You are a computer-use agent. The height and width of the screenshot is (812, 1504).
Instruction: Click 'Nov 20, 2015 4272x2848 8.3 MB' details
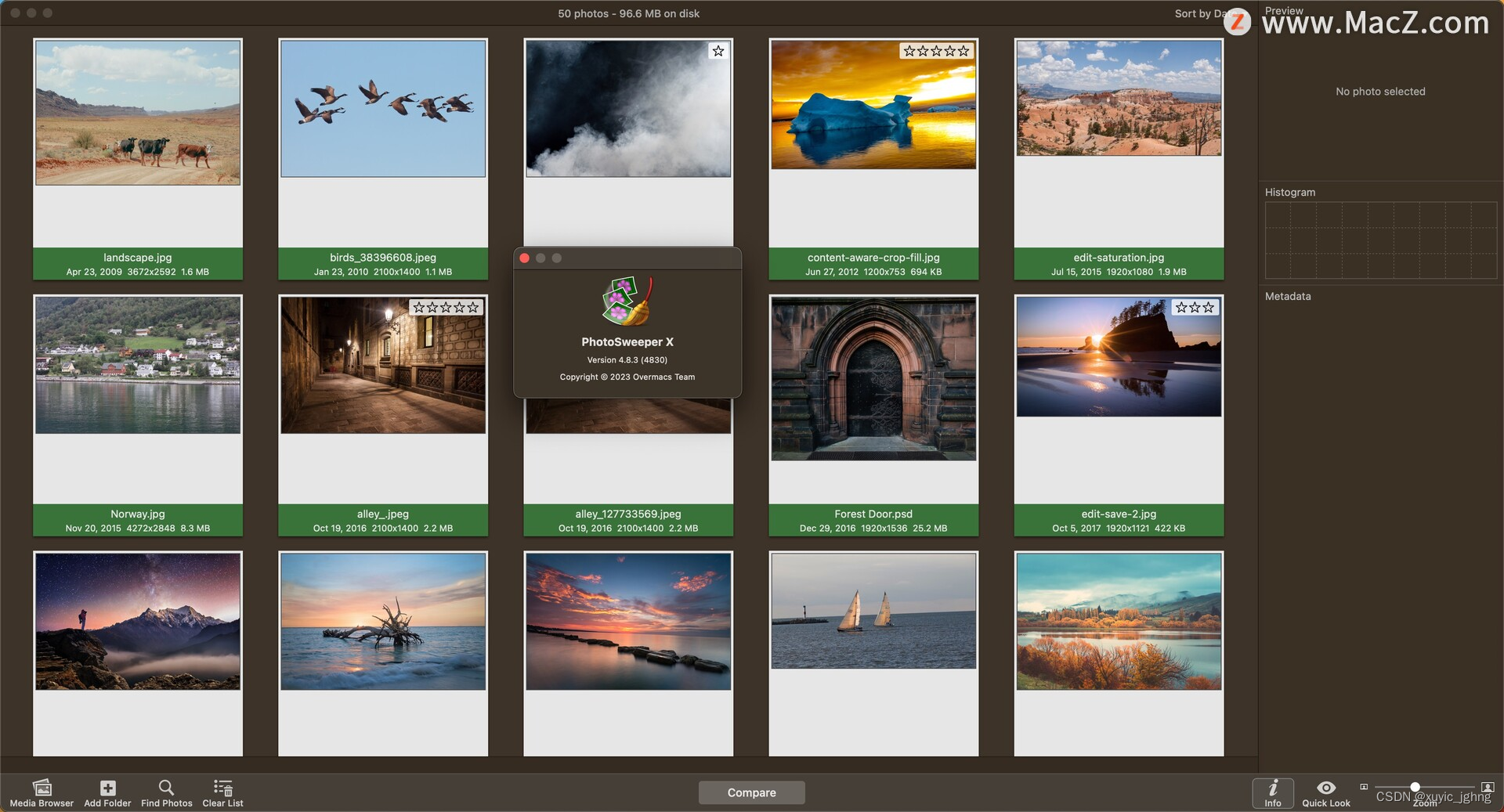tap(138, 529)
